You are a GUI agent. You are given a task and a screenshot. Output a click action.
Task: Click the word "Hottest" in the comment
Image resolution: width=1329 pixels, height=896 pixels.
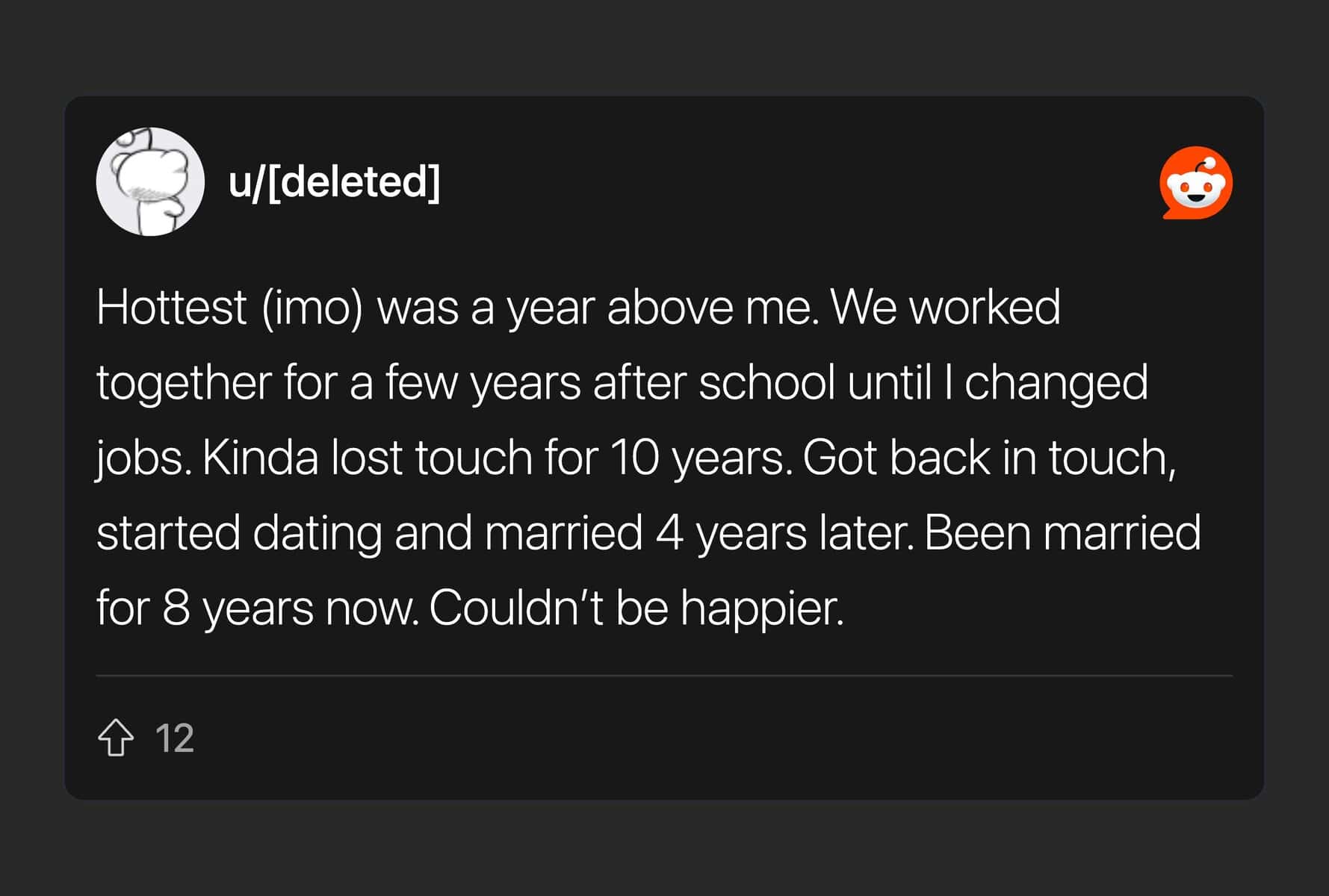pyautogui.click(x=171, y=307)
